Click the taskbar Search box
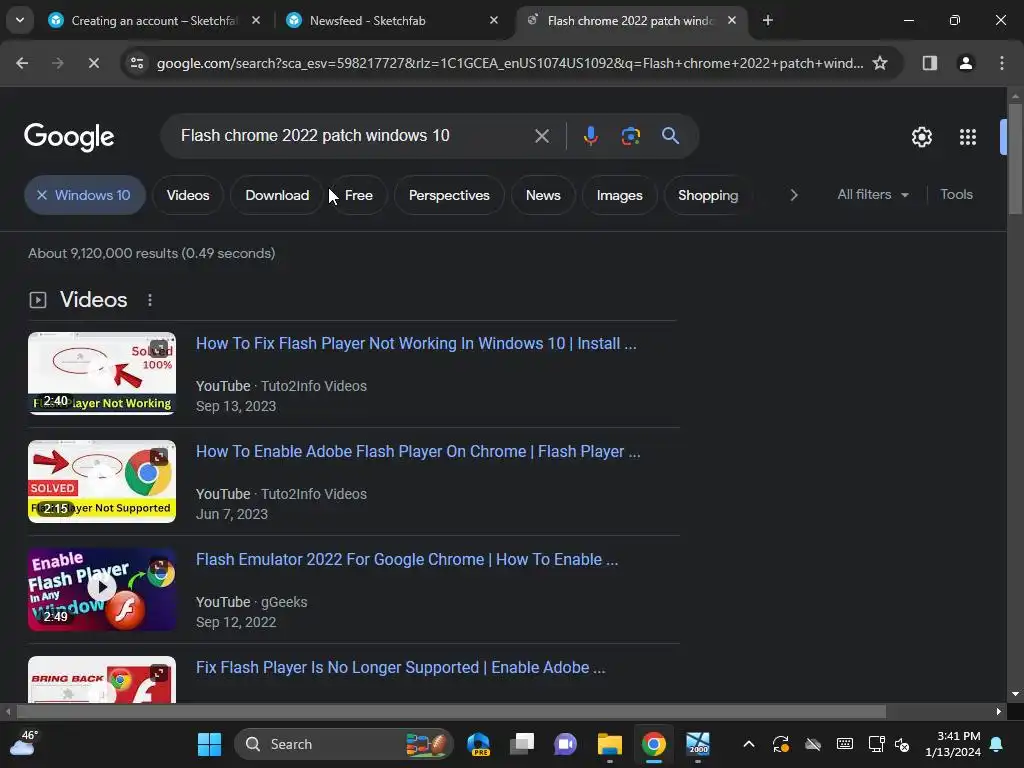The width and height of the screenshot is (1024, 768). point(344,744)
